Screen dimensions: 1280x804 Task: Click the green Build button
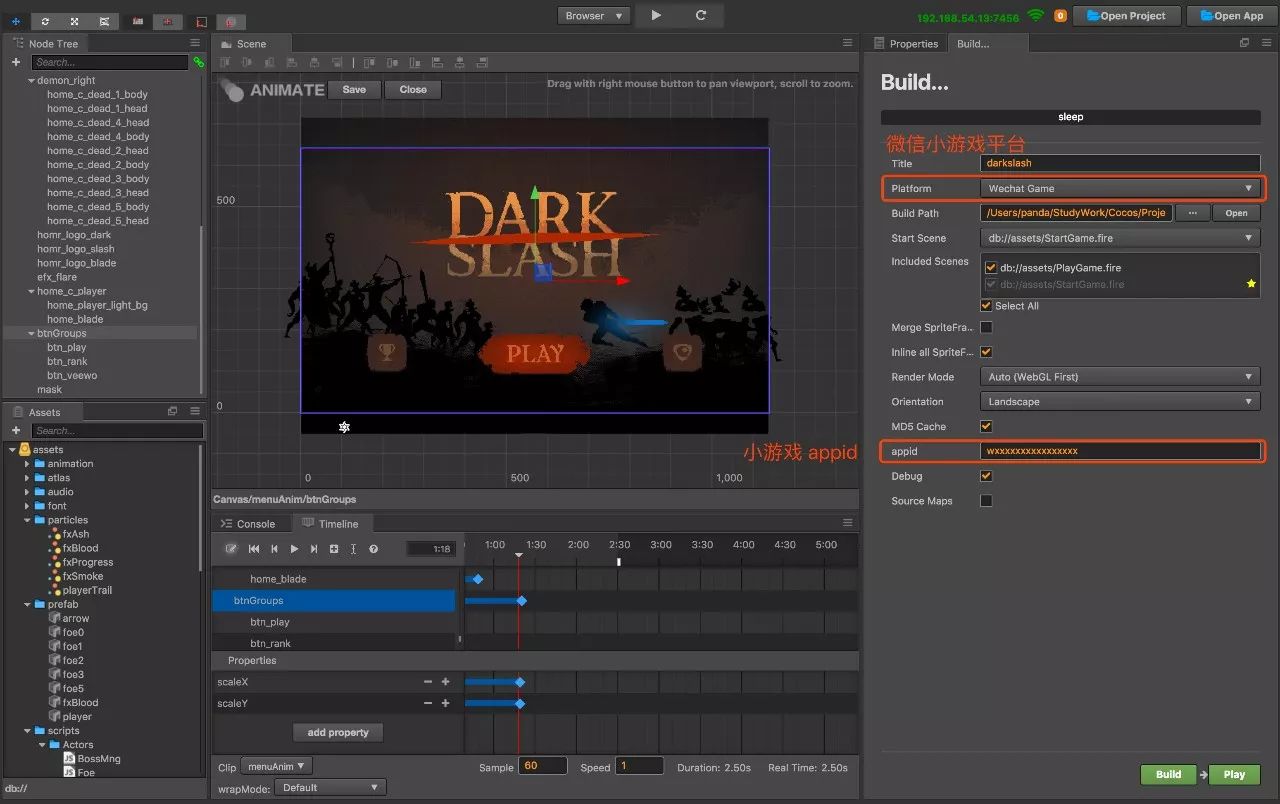[1169, 774]
